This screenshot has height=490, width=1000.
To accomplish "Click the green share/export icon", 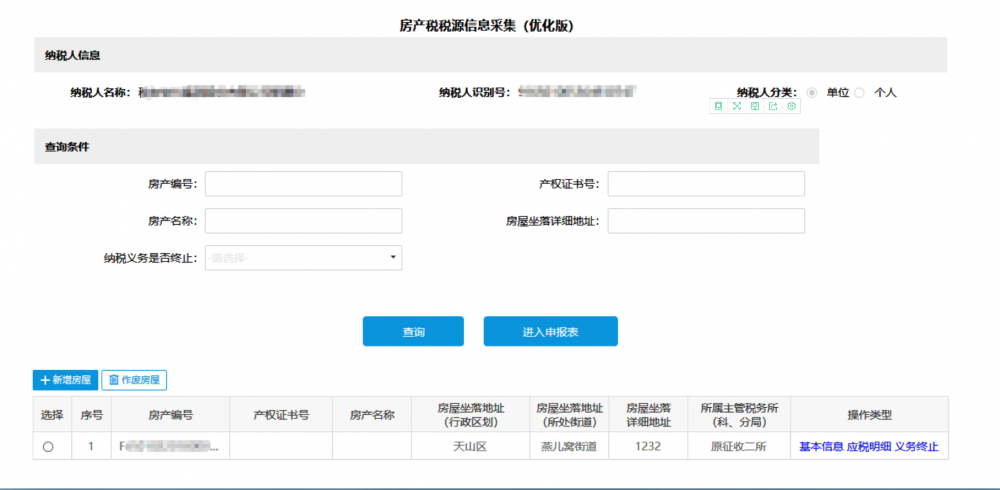I will tap(773, 106).
